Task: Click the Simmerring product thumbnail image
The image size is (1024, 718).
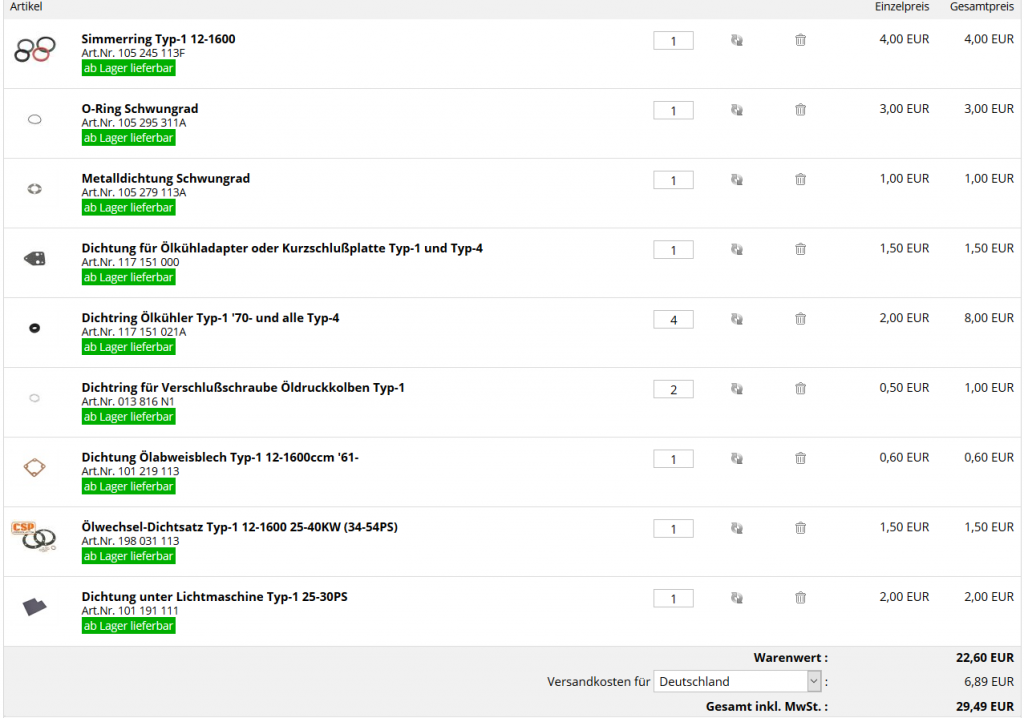Action: click(34, 49)
